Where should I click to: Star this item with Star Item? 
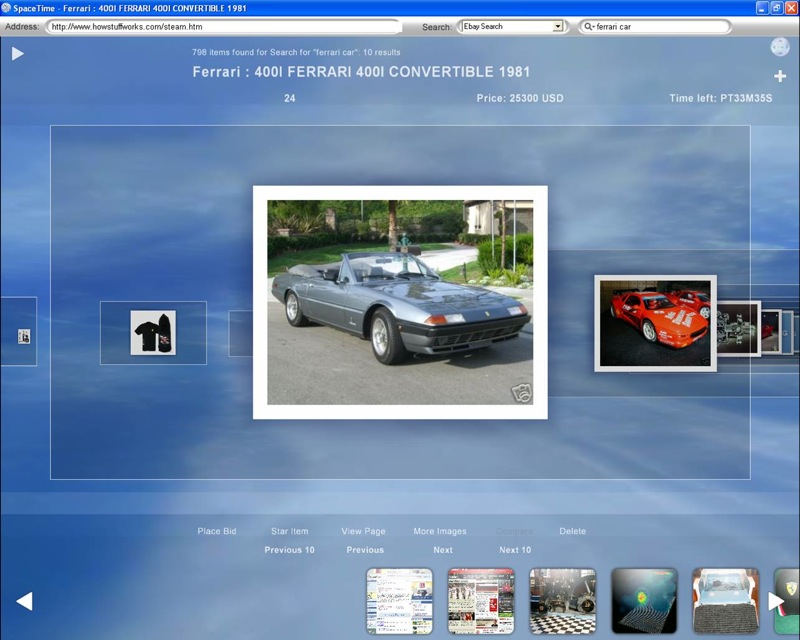[x=290, y=531]
